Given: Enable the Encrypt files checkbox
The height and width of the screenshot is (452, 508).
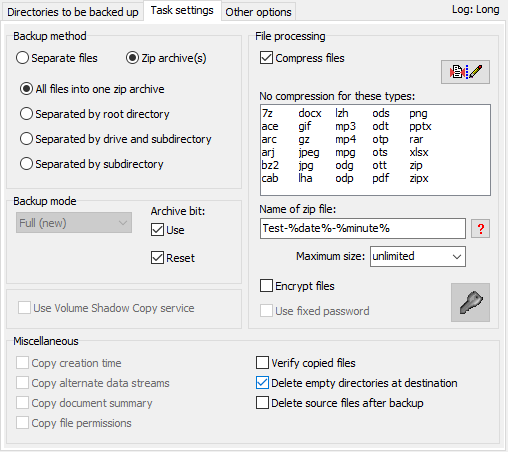Looking at the screenshot, I should [266, 286].
